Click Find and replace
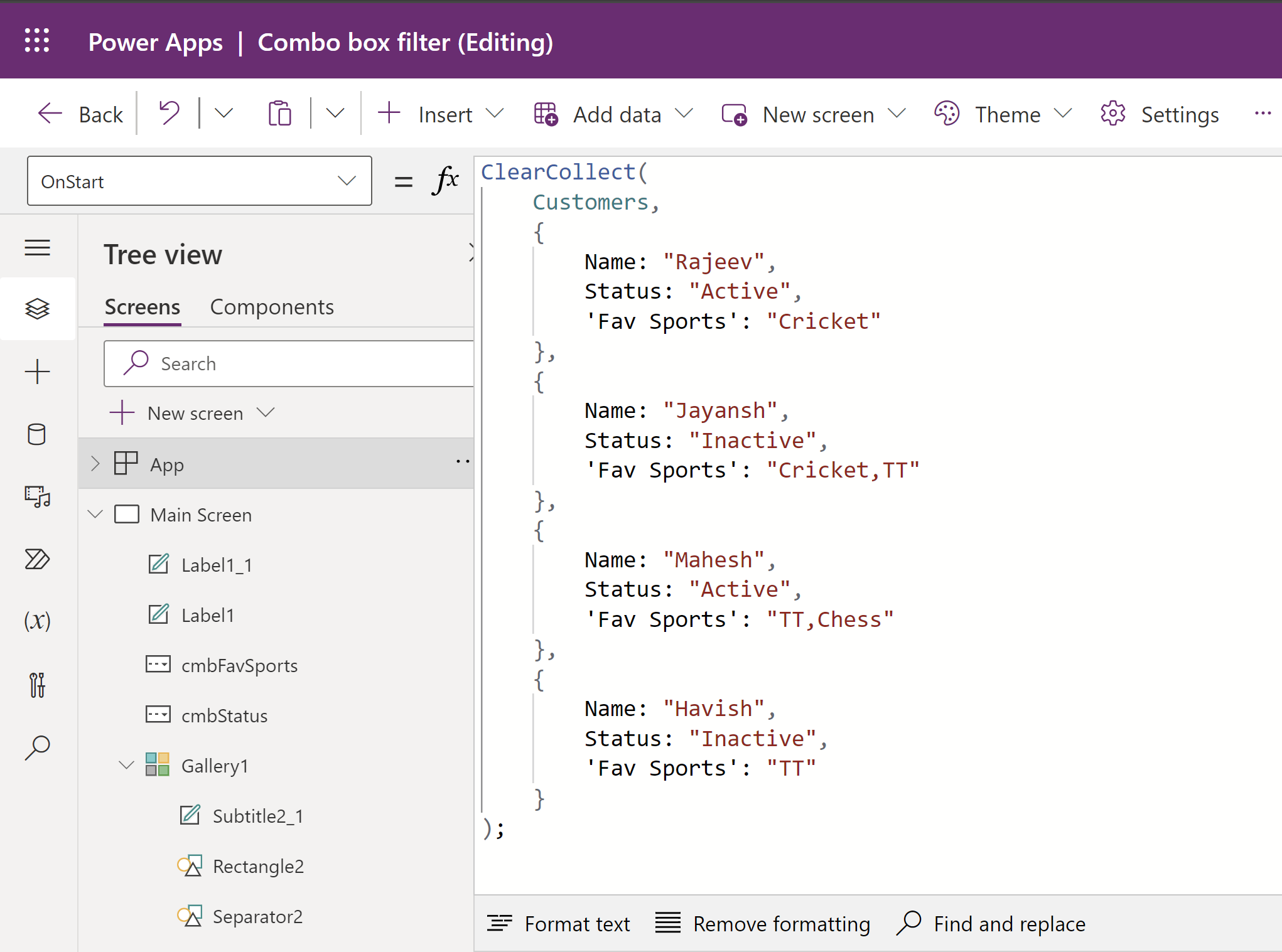 (991, 924)
